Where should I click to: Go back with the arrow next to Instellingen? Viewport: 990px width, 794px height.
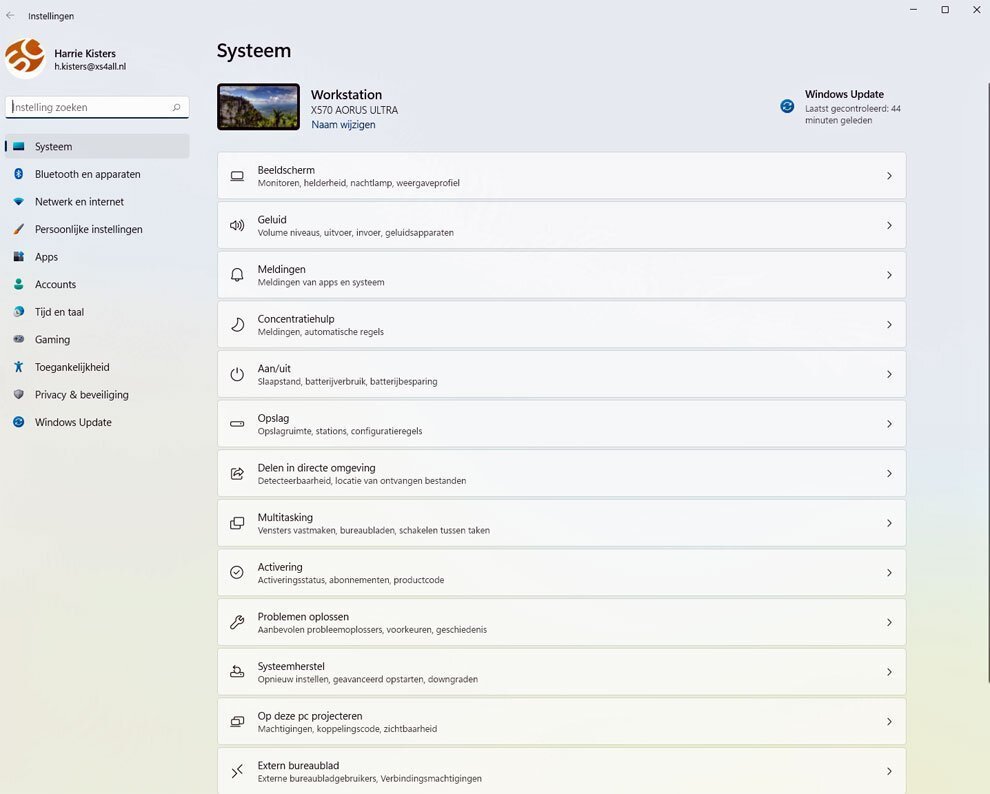click(x=10, y=15)
